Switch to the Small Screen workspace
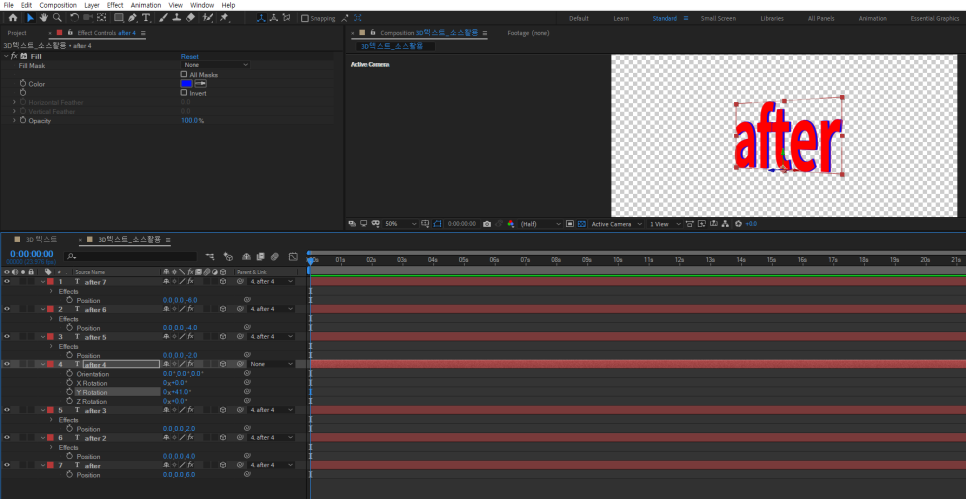The height and width of the screenshot is (499, 966). coord(718,18)
